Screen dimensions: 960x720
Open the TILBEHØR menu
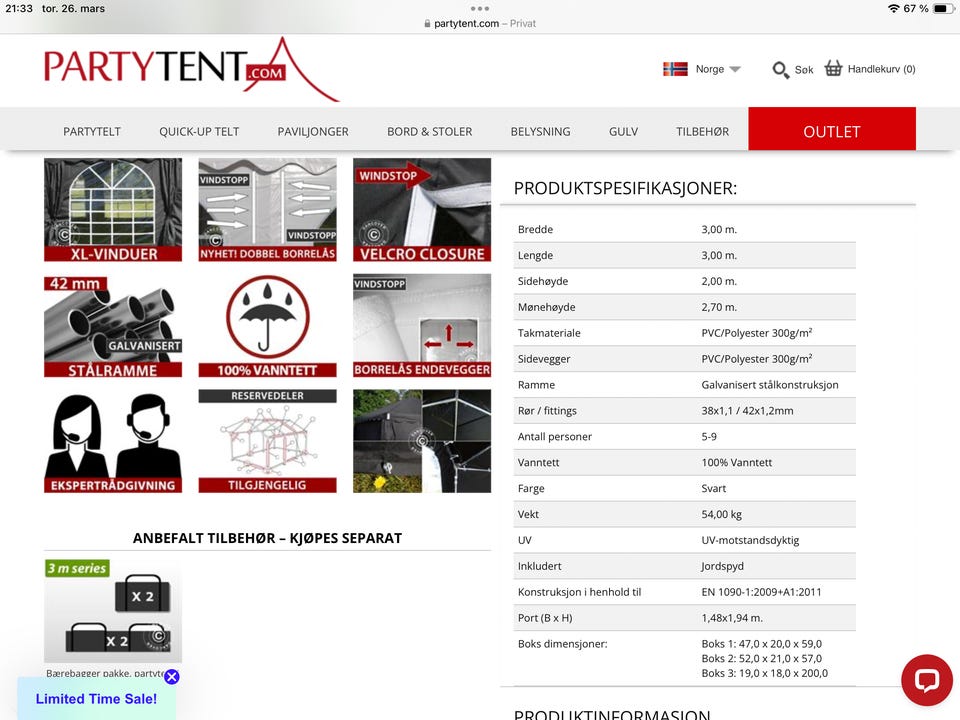coord(702,132)
